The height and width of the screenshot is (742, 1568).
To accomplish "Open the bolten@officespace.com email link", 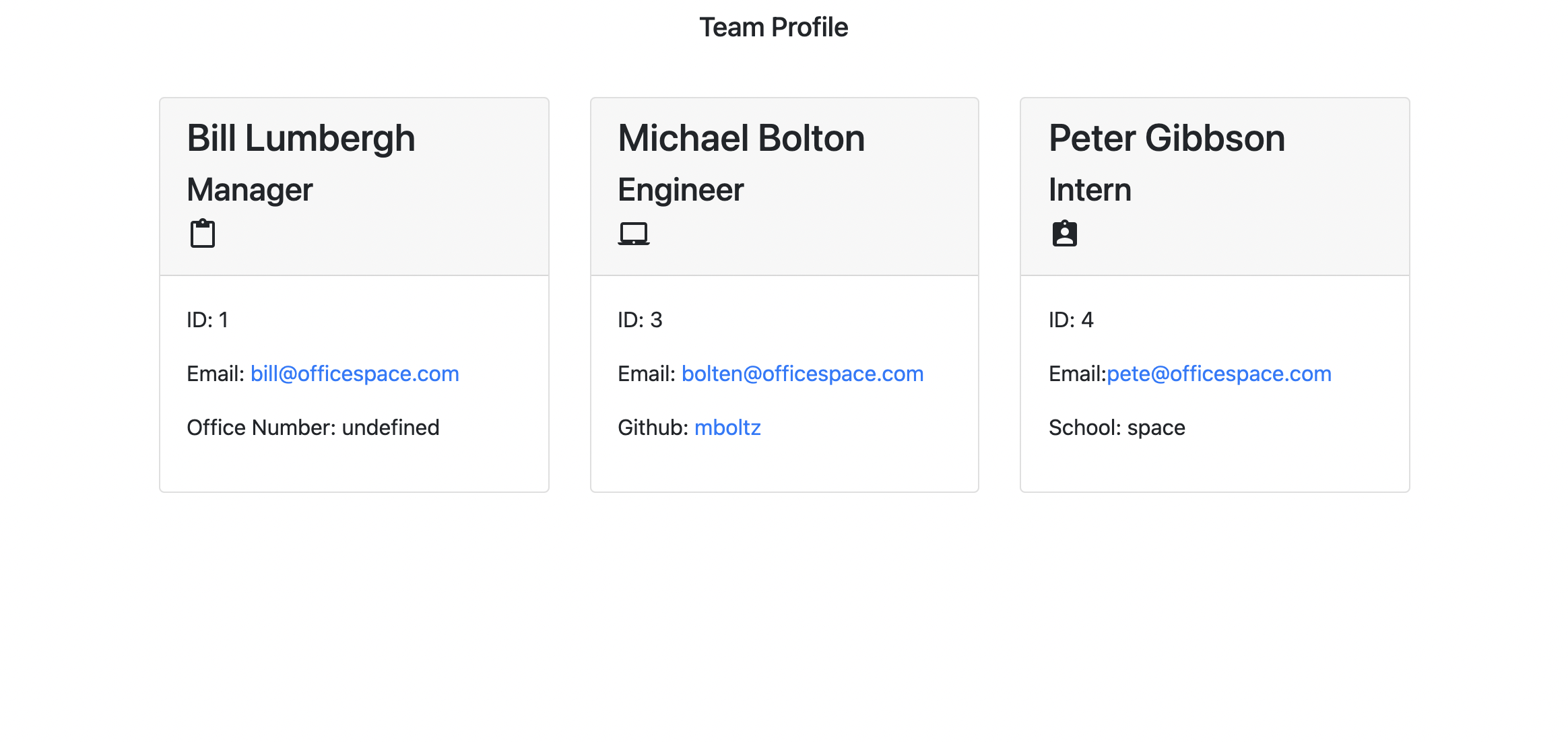I will pyautogui.click(x=802, y=374).
